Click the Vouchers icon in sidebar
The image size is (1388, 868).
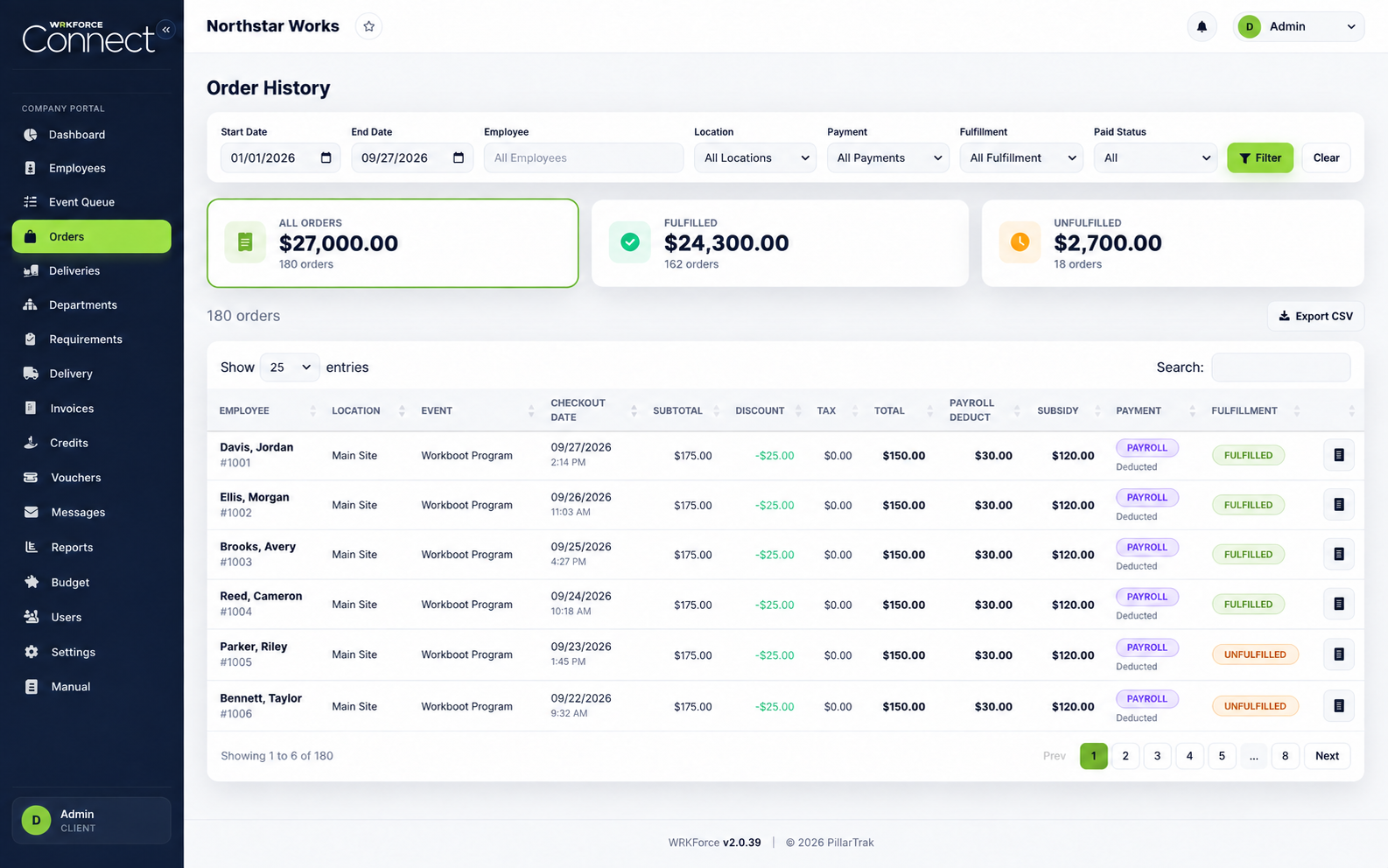31,478
